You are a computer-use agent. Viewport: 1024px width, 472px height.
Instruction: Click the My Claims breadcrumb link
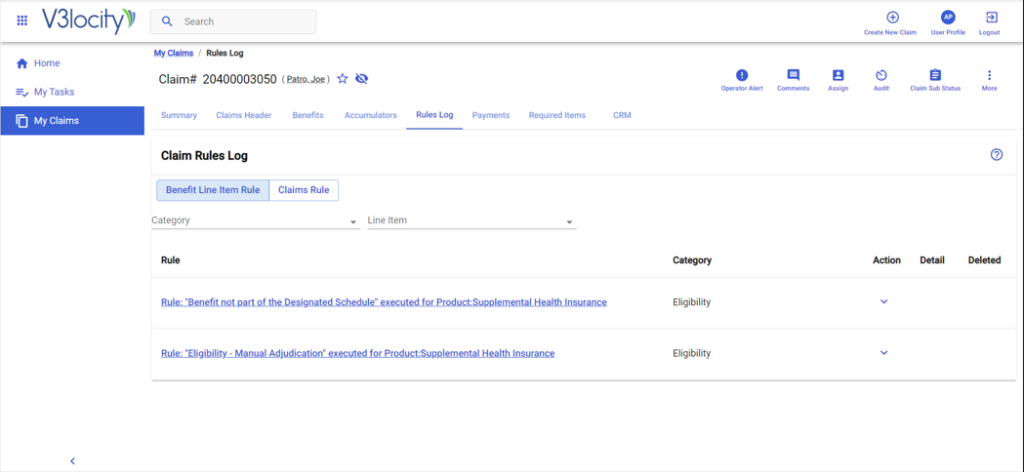[x=173, y=53]
